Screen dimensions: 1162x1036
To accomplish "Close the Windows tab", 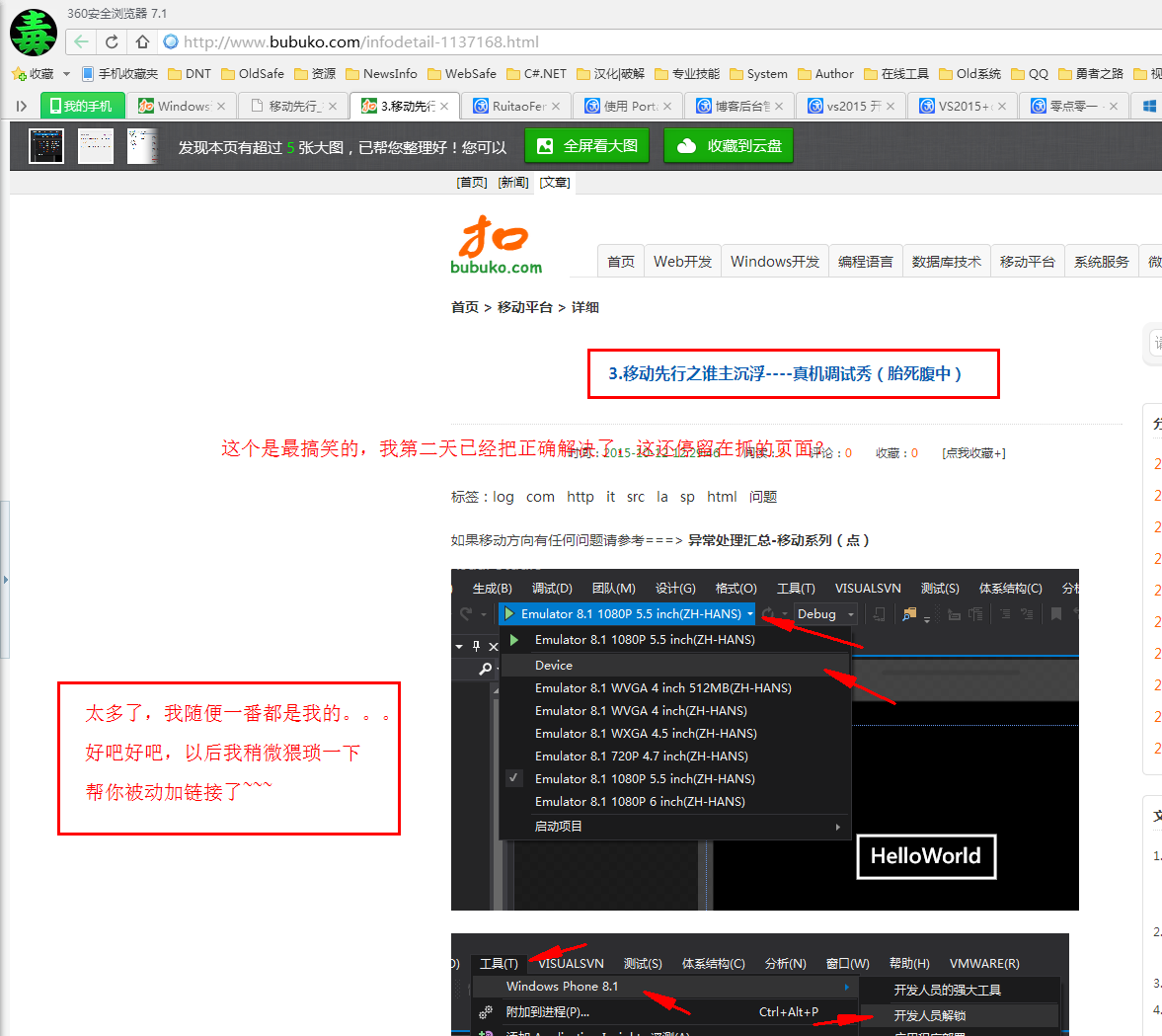I will point(221,106).
